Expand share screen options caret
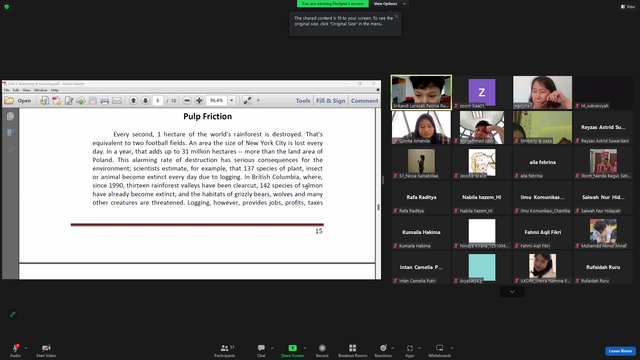The width and height of the screenshot is (640, 360). point(304,348)
